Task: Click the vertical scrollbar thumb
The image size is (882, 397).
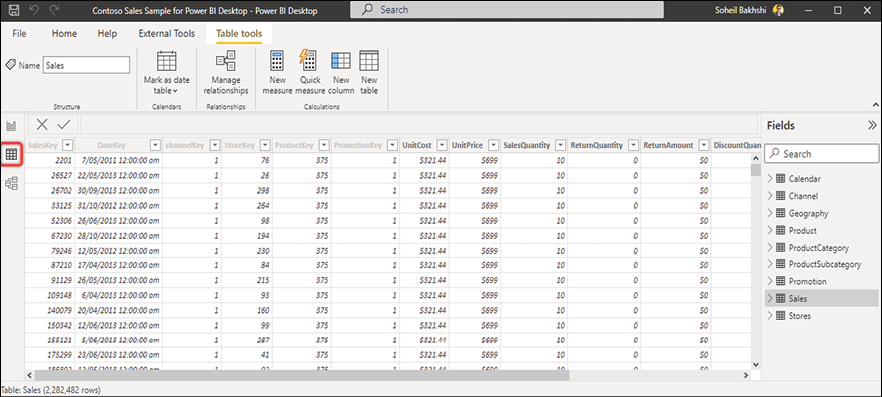Action: tap(756, 170)
